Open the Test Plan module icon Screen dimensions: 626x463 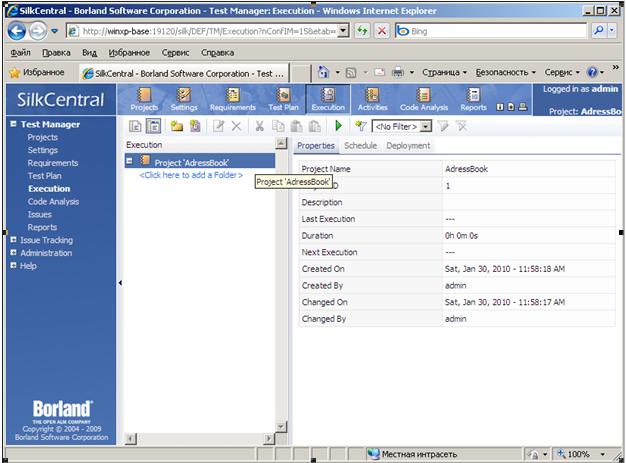pyautogui.click(x=283, y=99)
